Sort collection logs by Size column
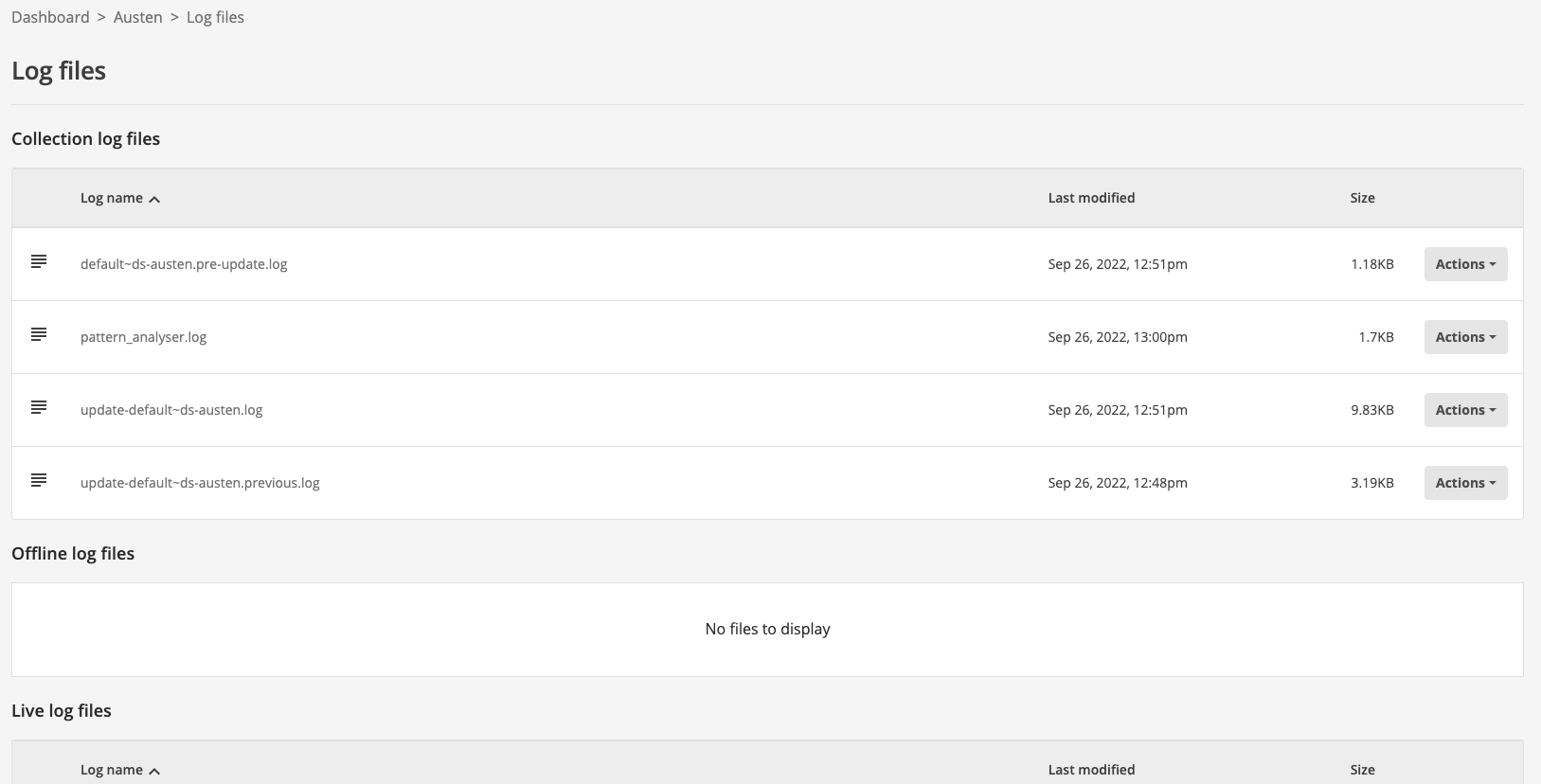The width and height of the screenshot is (1541, 784). click(1362, 198)
